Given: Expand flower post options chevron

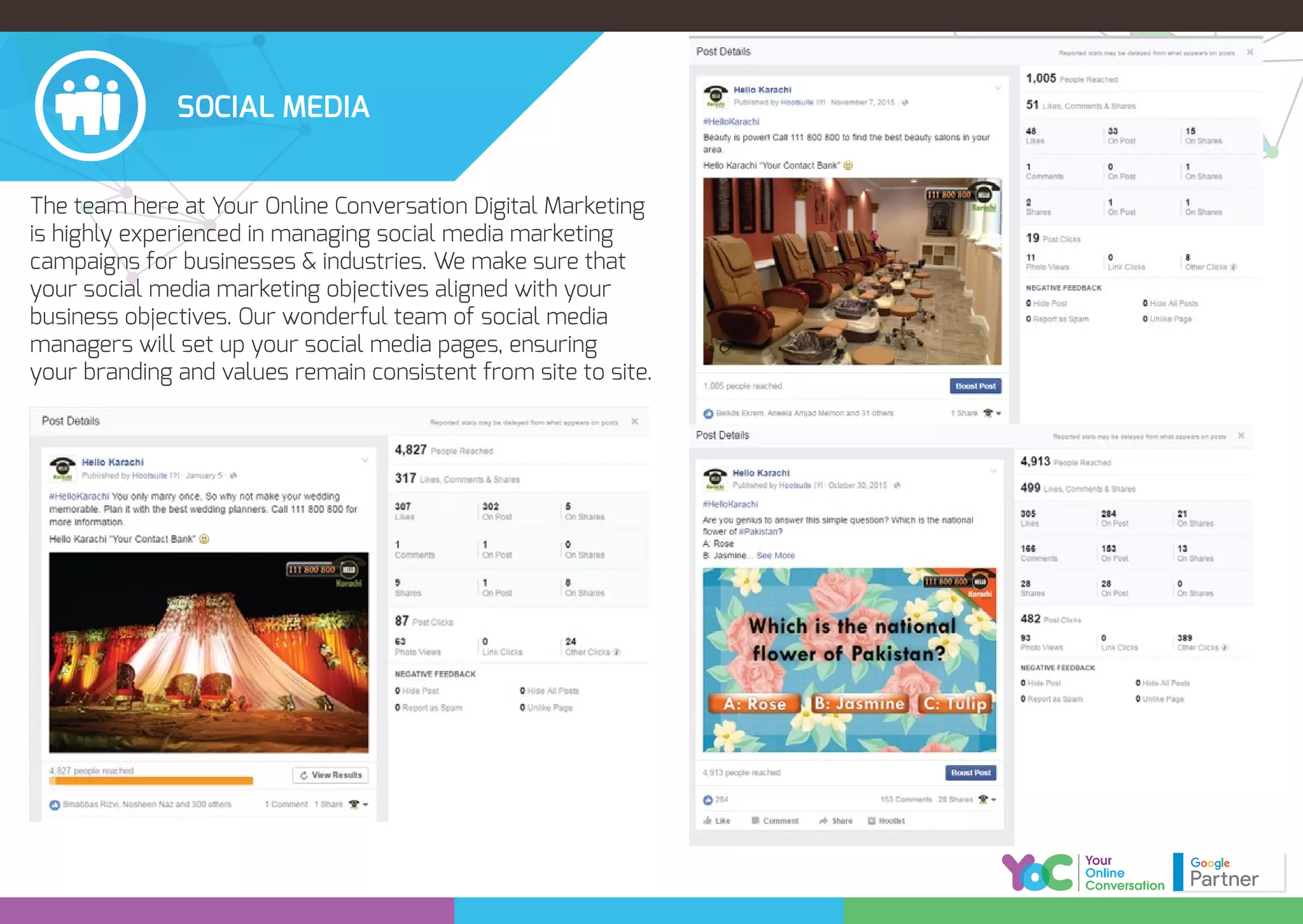Looking at the screenshot, I should point(993,472).
